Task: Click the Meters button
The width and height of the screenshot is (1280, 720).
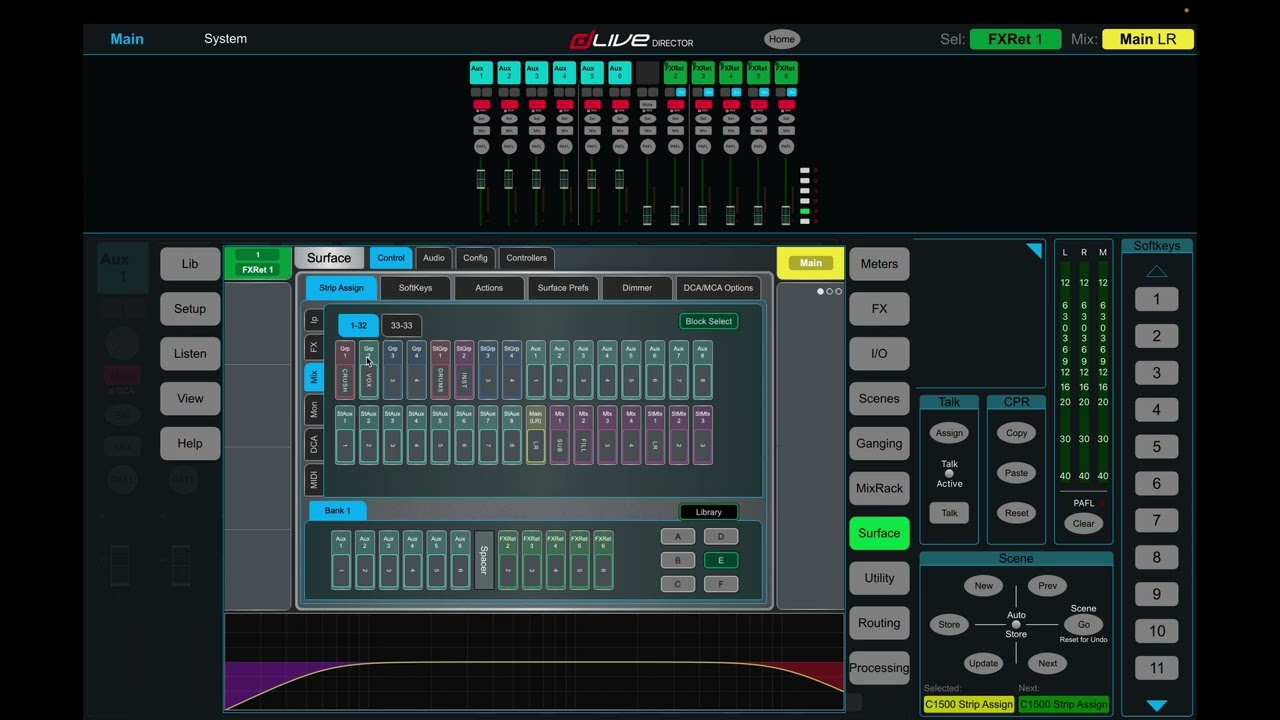Action: click(x=879, y=264)
